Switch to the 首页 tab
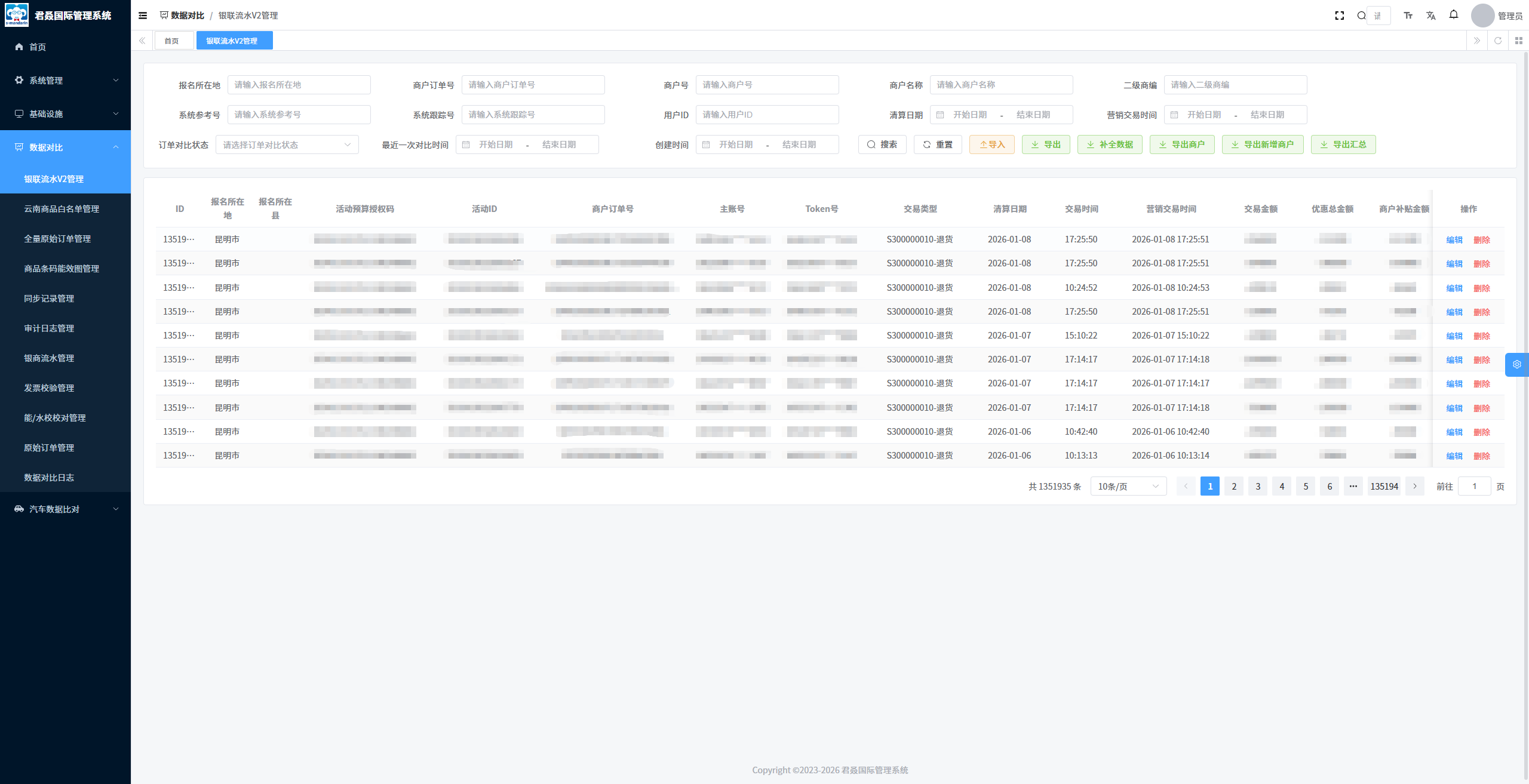The image size is (1529, 784). click(x=172, y=41)
